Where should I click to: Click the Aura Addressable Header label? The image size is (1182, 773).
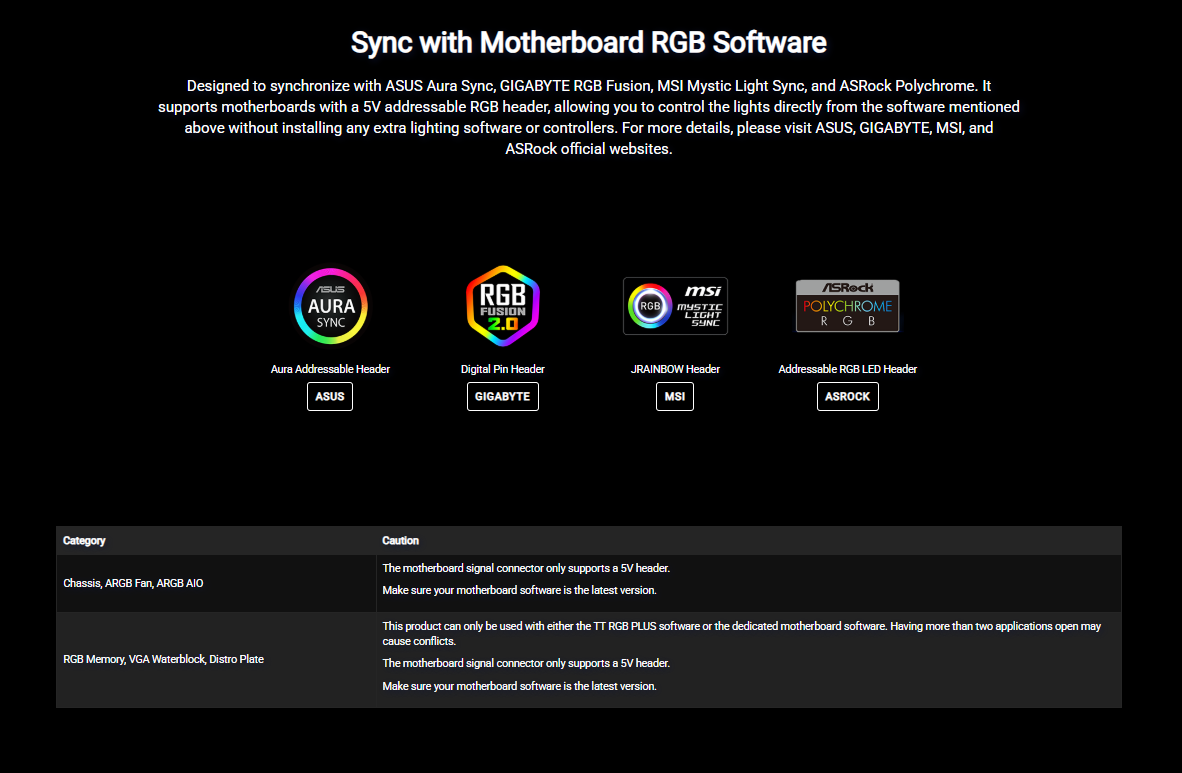330,369
